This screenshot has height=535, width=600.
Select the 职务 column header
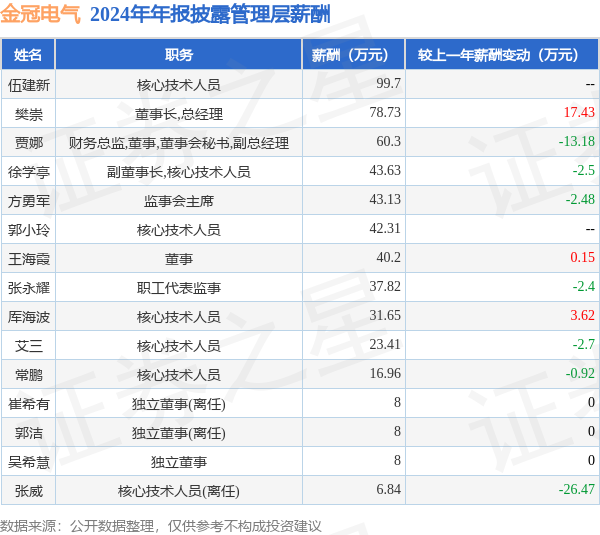pyautogui.click(x=179, y=55)
